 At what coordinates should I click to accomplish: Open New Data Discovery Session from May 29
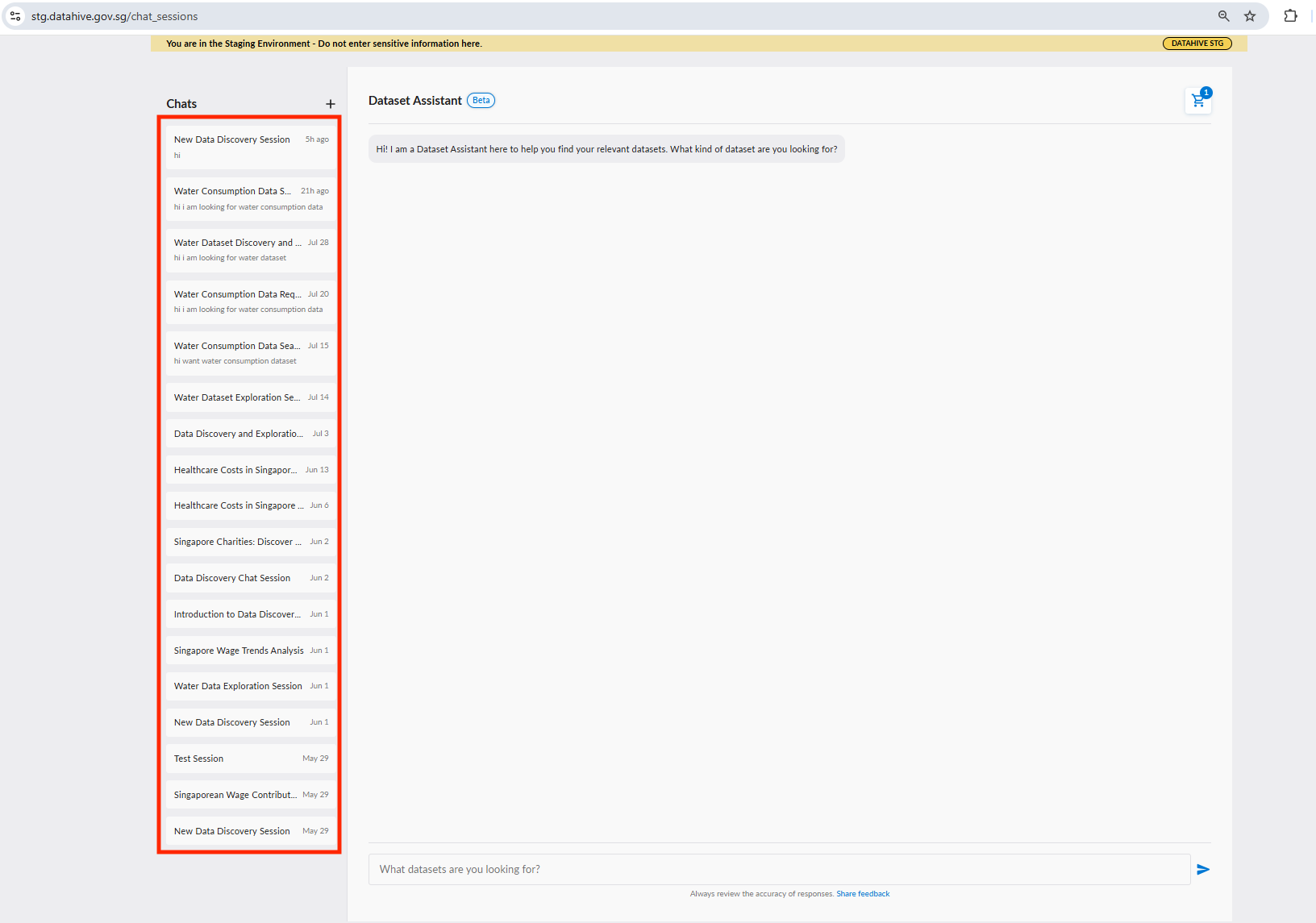click(251, 831)
